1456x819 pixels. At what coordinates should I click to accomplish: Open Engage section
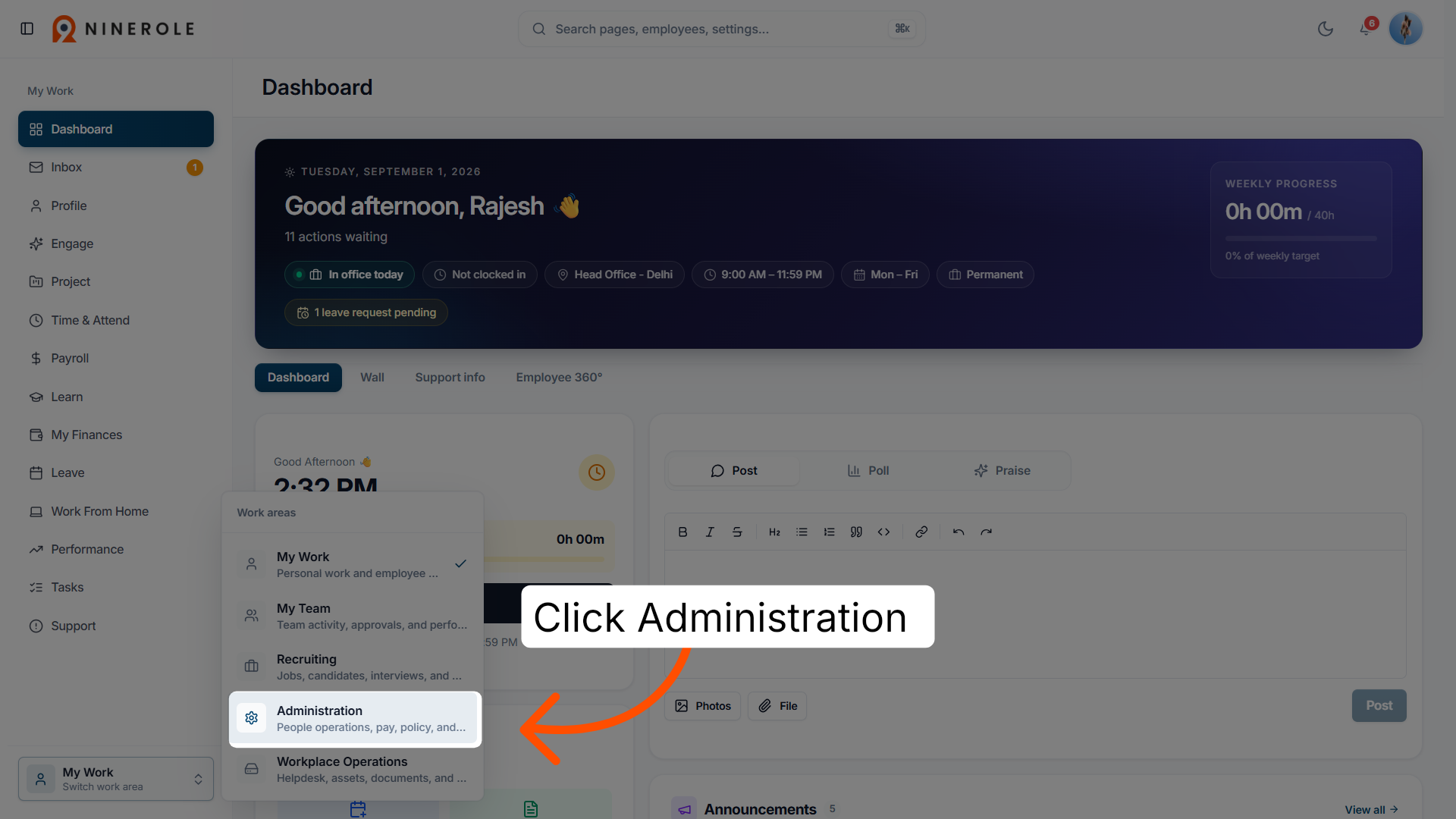(116, 243)
